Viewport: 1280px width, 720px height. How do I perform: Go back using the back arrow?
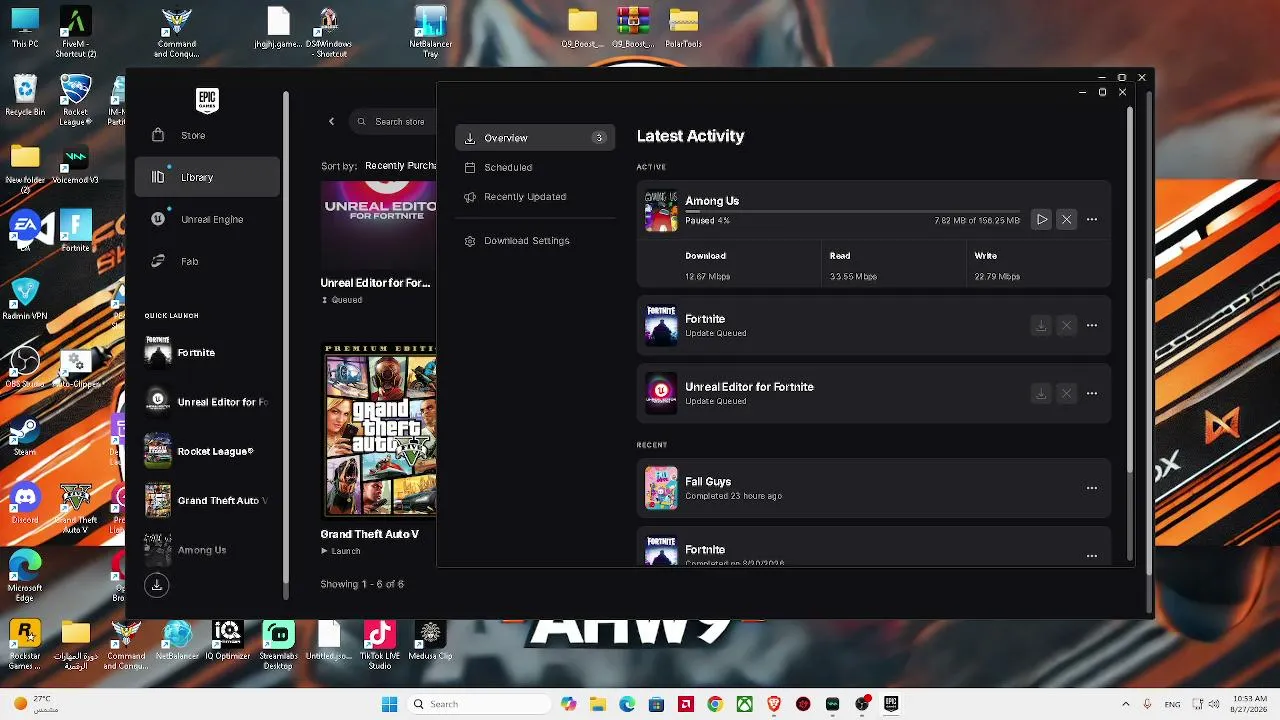(331, 121)
